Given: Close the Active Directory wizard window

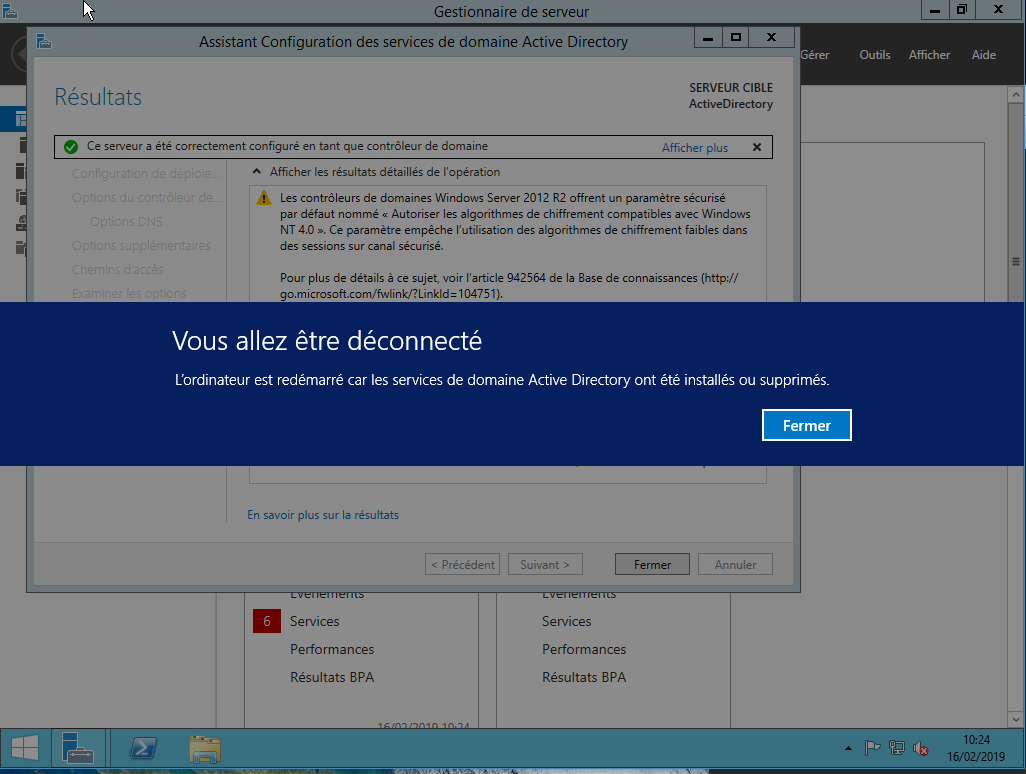Looking at the screenshot, I should (771, 38).
